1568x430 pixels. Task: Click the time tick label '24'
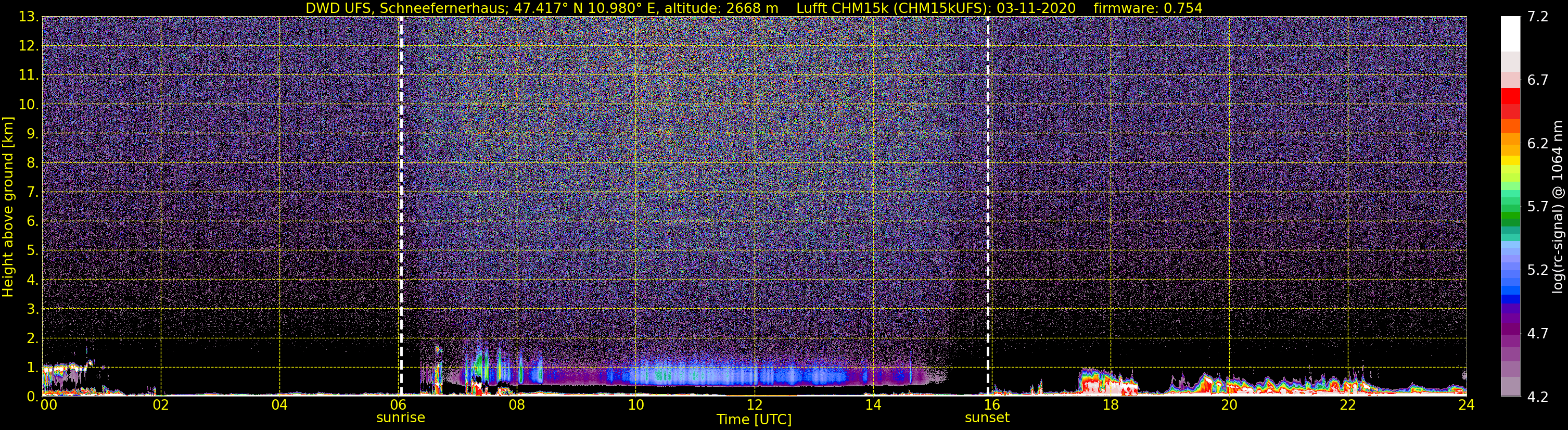coord(1467,405)
